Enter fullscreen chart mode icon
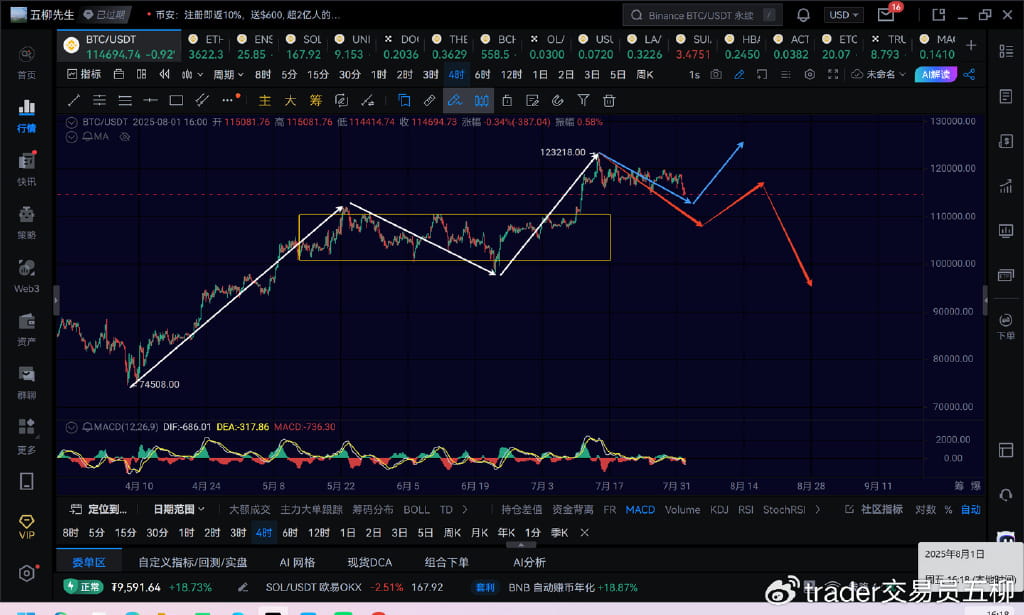 [833, 74]
